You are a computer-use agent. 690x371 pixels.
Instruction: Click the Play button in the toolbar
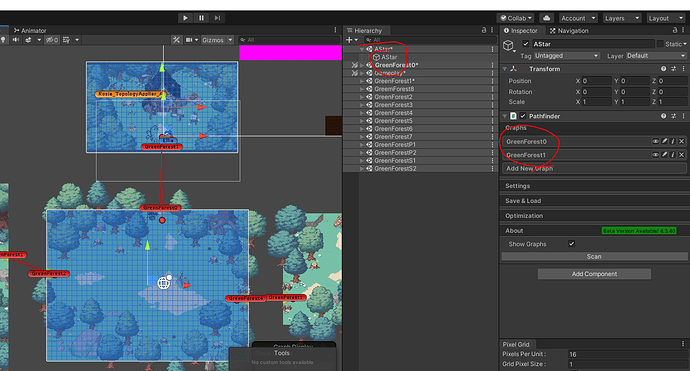click(x=185, y=18)
